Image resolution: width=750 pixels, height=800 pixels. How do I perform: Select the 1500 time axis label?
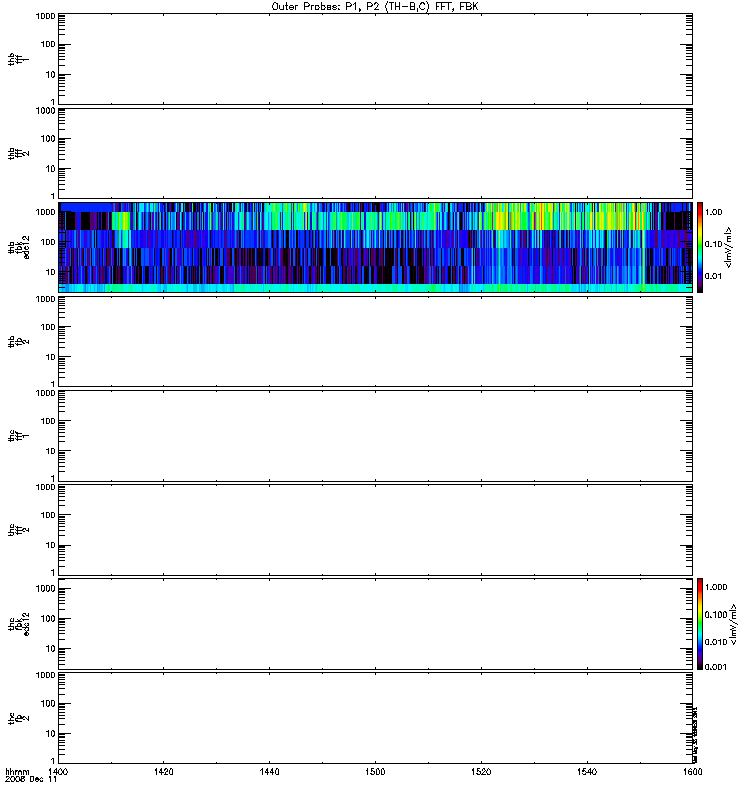[375, 771]
